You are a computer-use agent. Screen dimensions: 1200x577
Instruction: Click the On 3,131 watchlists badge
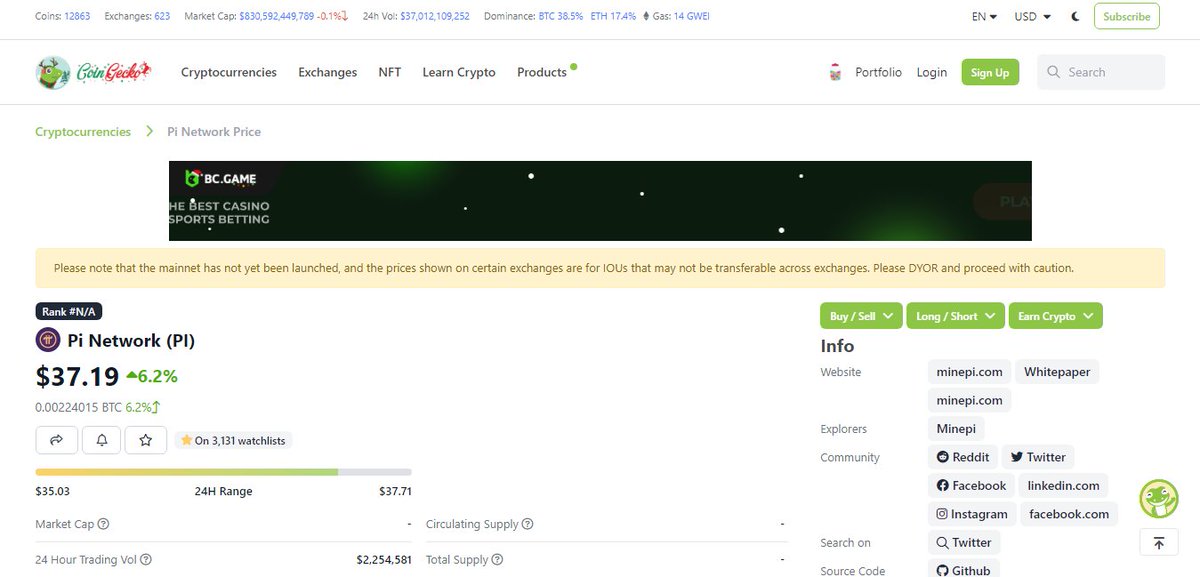pyautogui.click(x=233, y=440)
